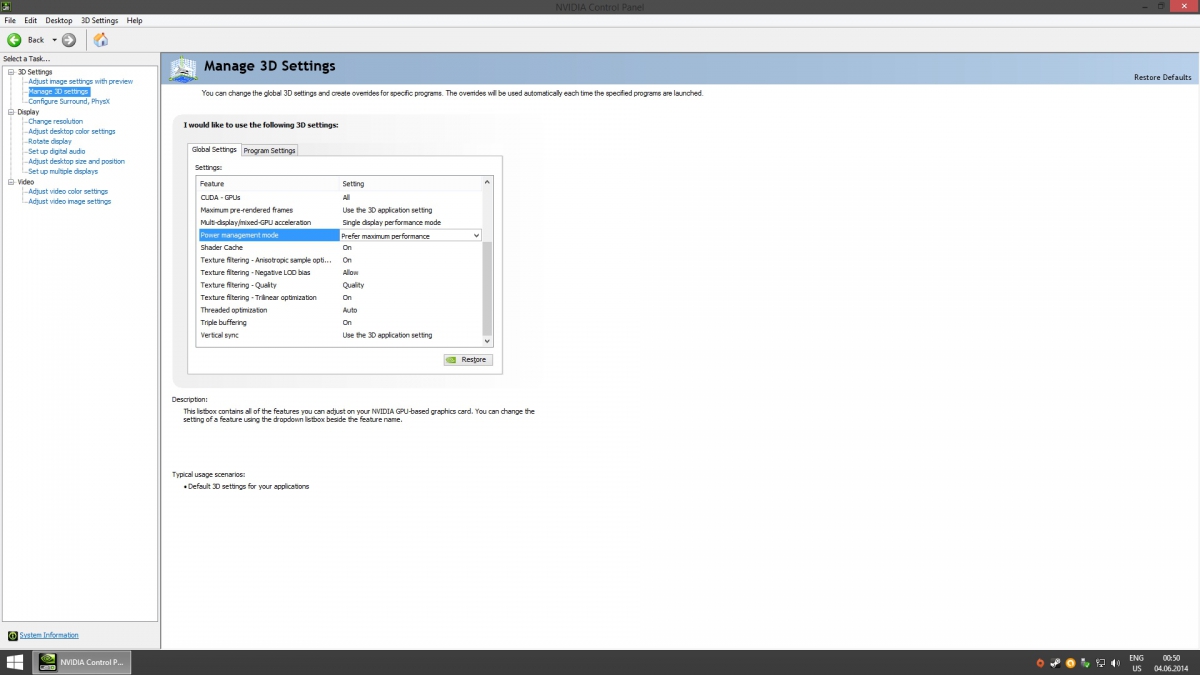The width and height of the screenshot is (1200, 675).
Task: Open the taskbar clock showing 00:50
Action: pyautogui.click(x=1170, y=663)
